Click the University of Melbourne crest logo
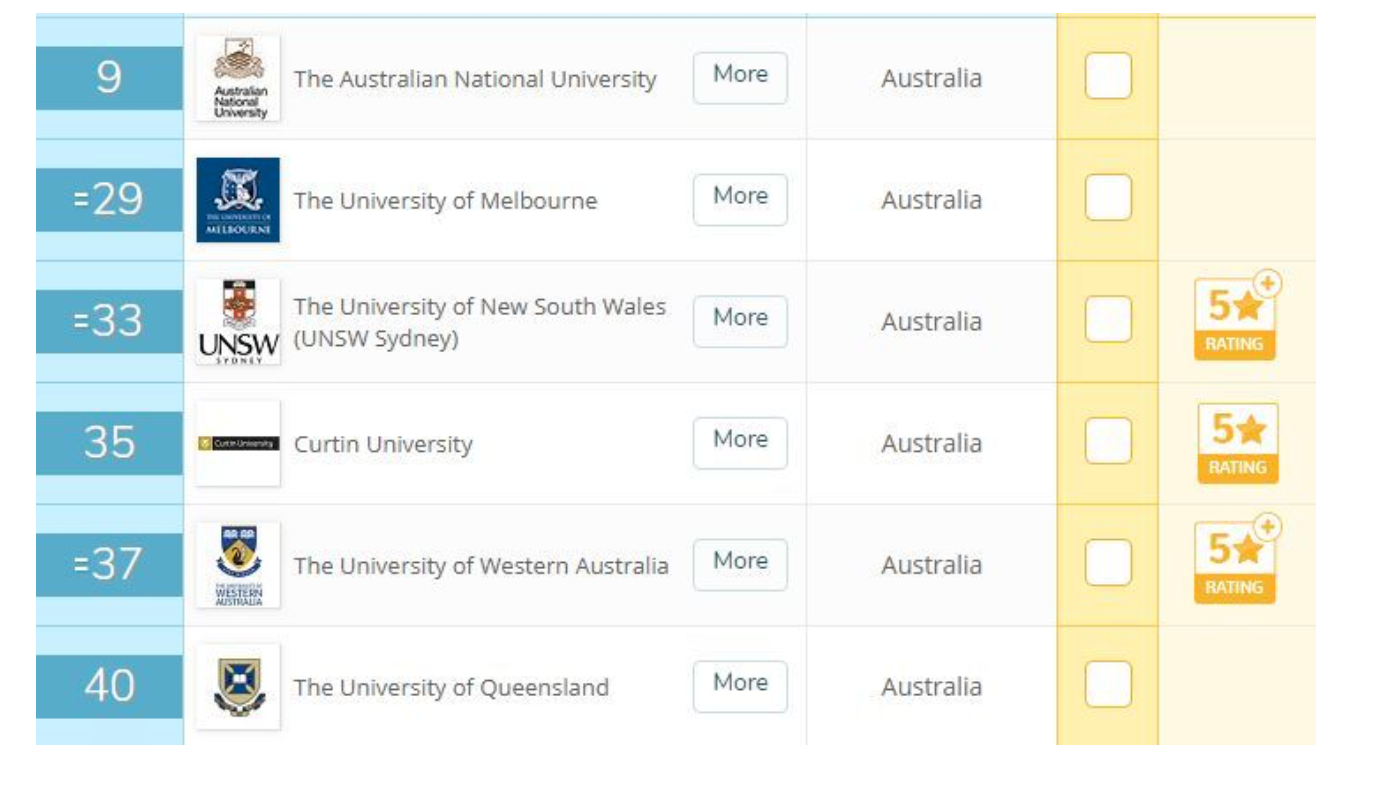1376x788 pixels. (238, 200)
